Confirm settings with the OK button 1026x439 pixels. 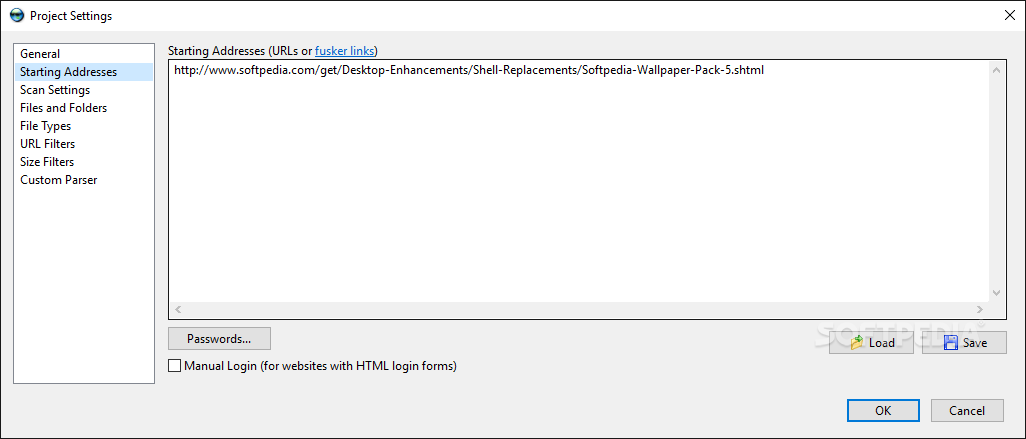coord(883,410)
